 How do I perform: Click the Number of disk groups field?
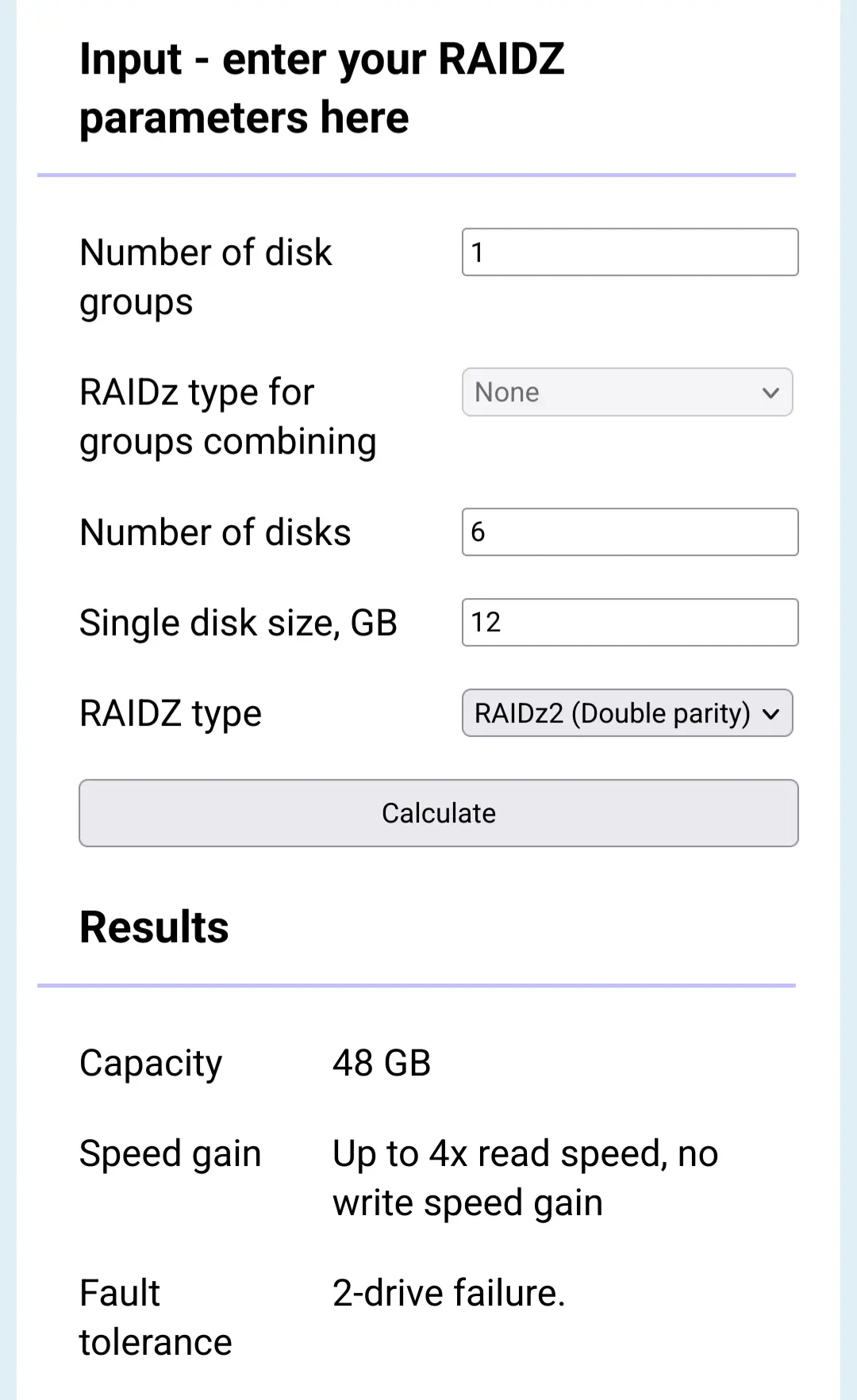[x=629, y=252]
